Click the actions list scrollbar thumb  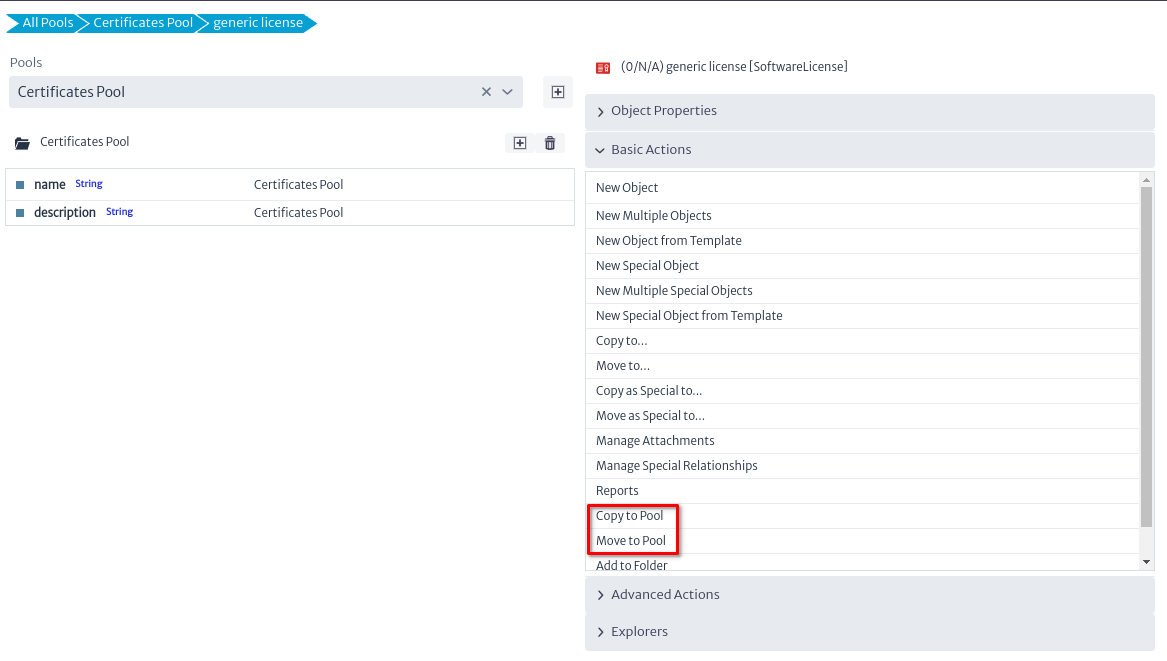1146,357
